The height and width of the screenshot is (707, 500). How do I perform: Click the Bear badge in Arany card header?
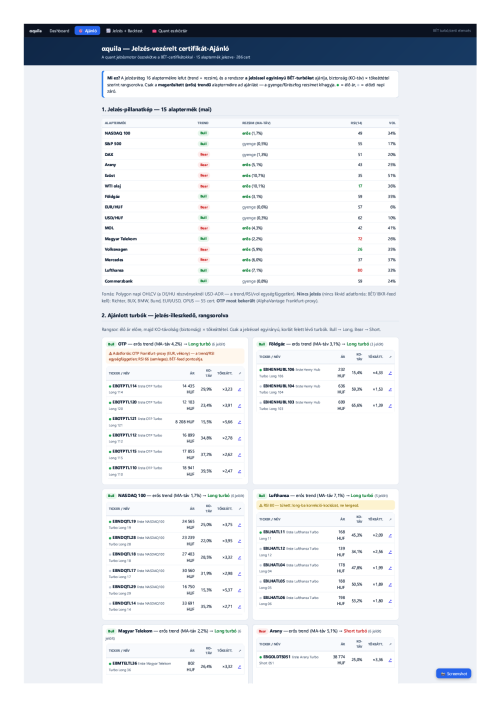[262, 631]
